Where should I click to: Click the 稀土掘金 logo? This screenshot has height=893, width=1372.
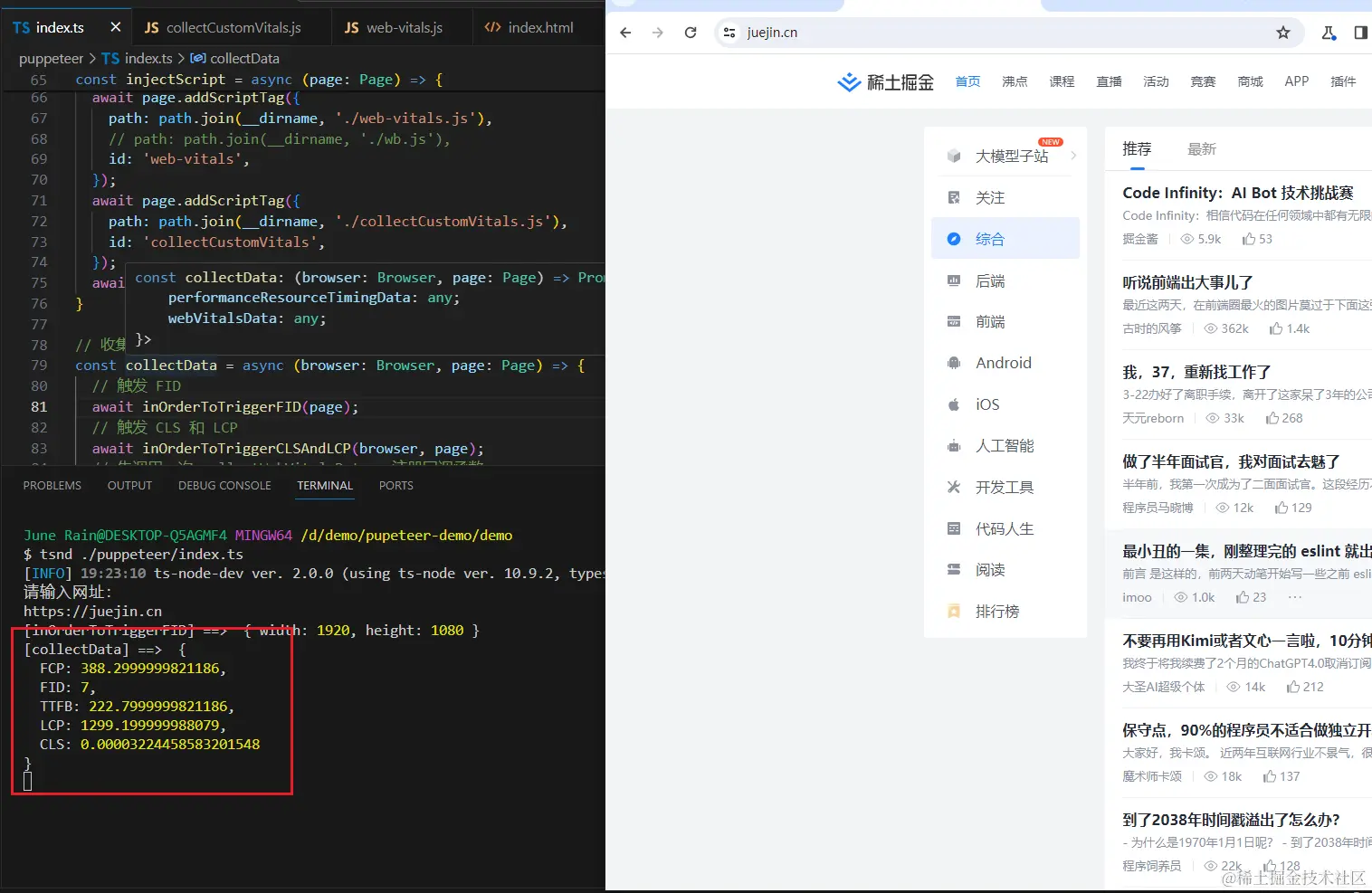(x=885, y=82)
